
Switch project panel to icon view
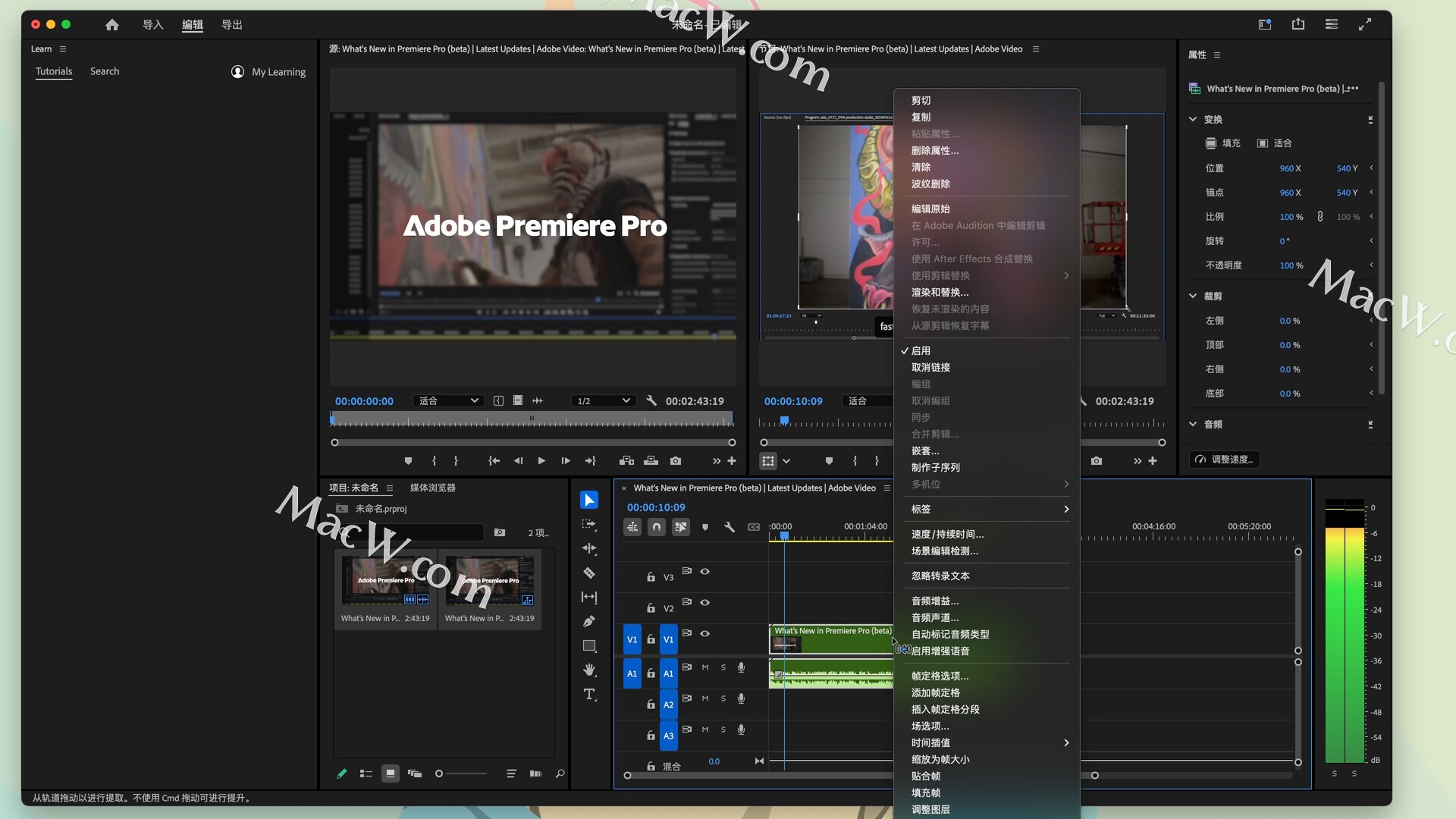390,773
